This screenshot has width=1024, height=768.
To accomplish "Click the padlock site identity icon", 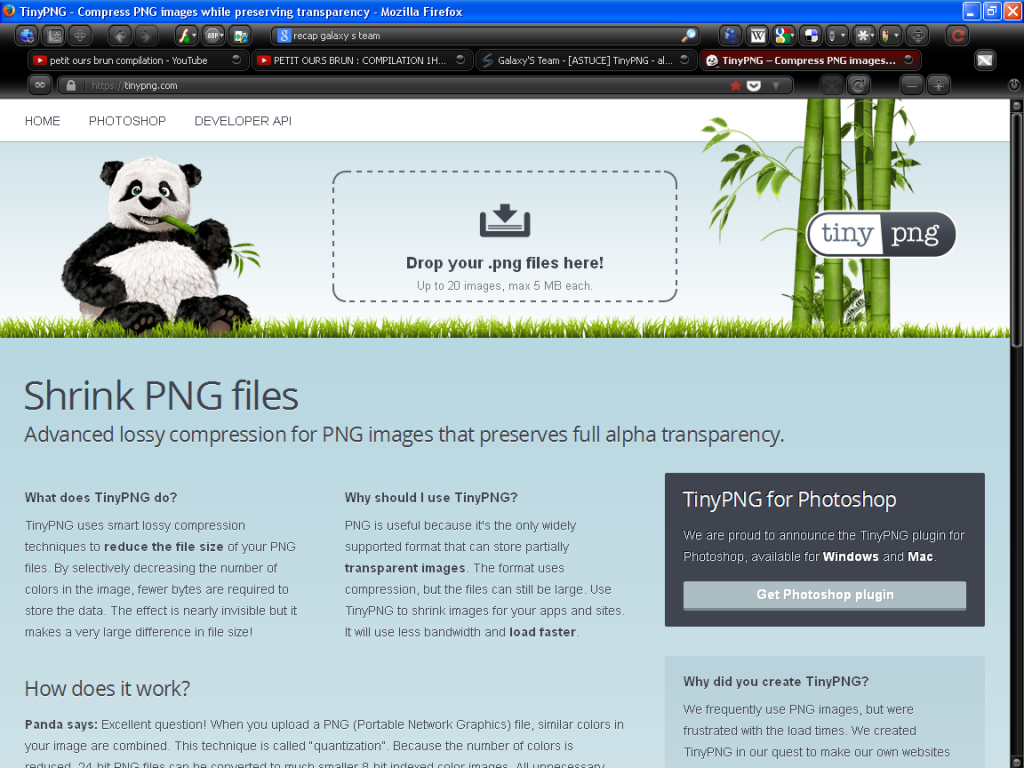I will point(71,85).
